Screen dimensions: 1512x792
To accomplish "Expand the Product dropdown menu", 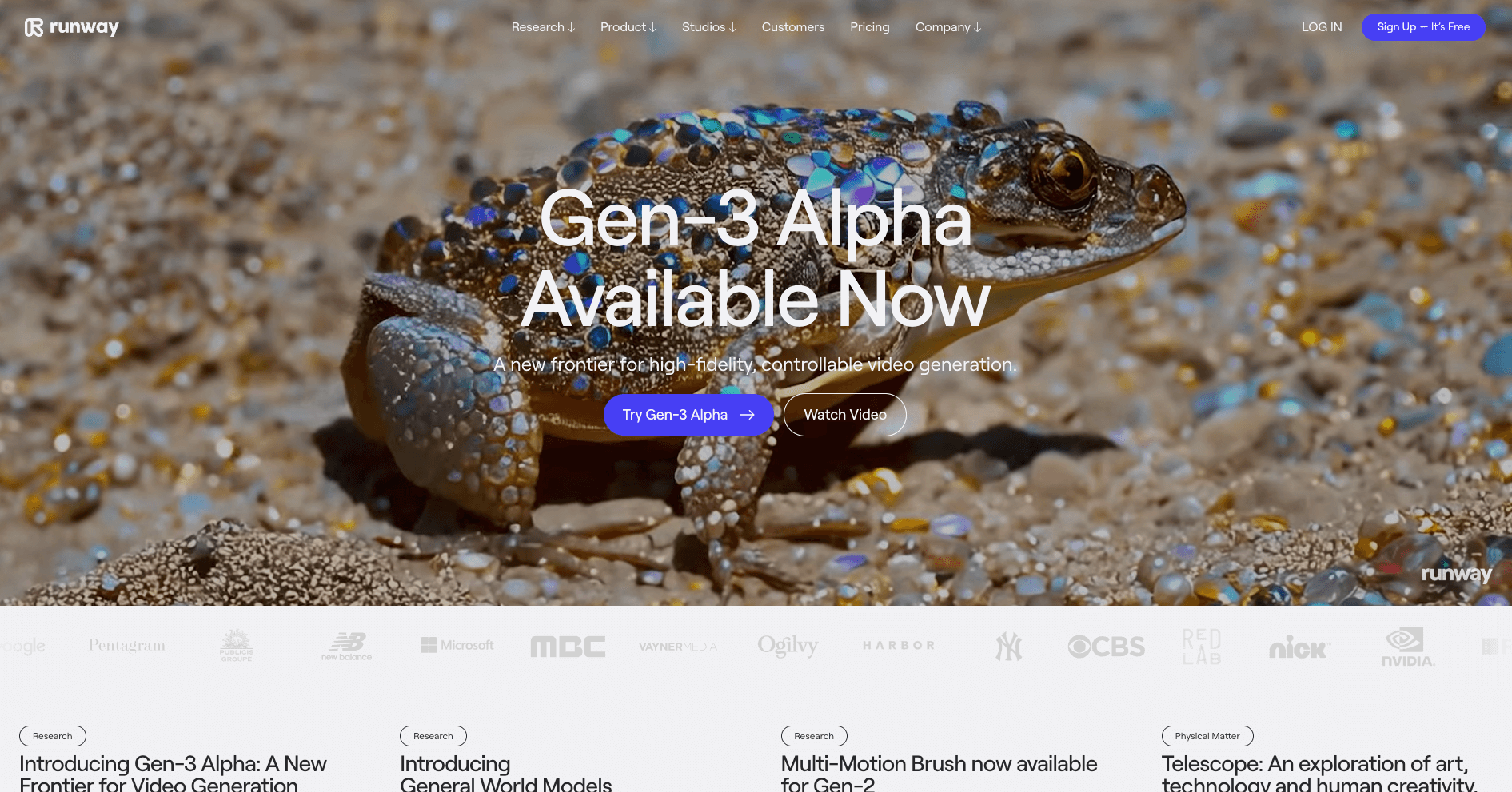I will pyautogui.click(x=628, y=27).
